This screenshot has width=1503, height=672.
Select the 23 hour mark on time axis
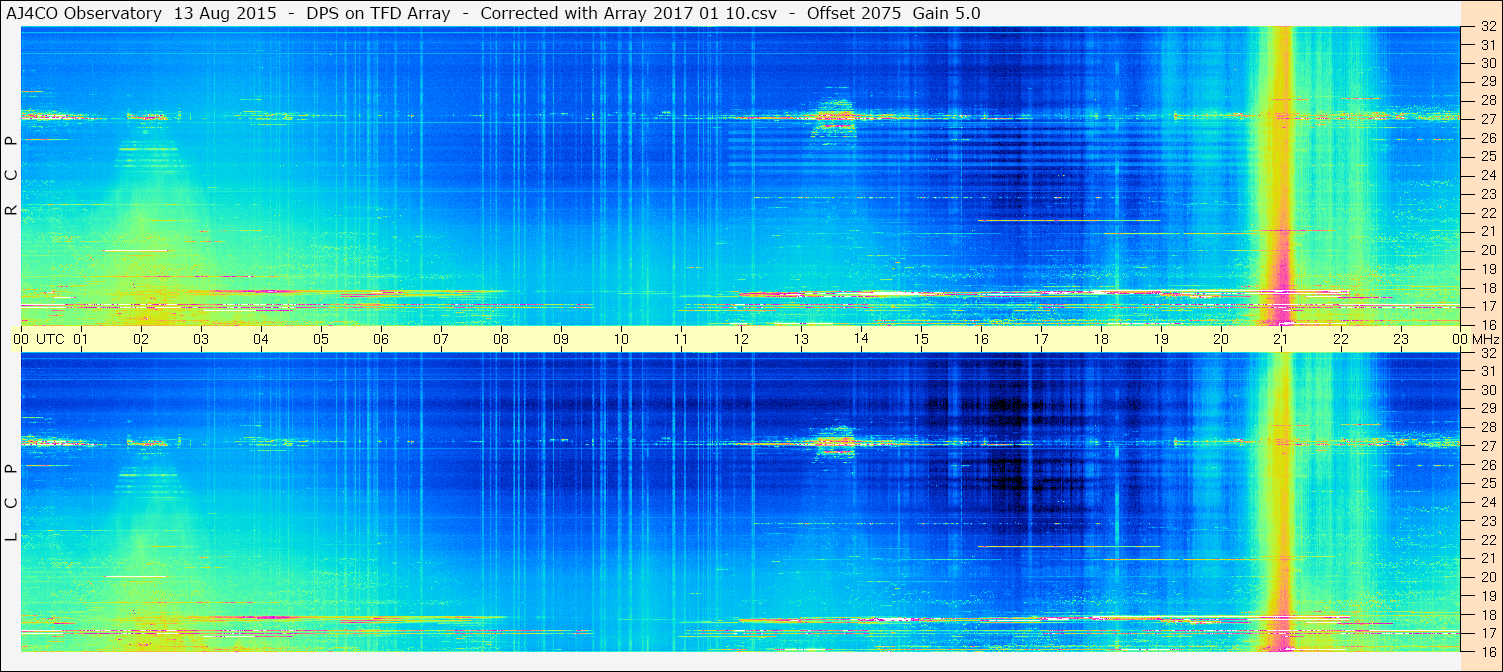(x=1401, y=339)
